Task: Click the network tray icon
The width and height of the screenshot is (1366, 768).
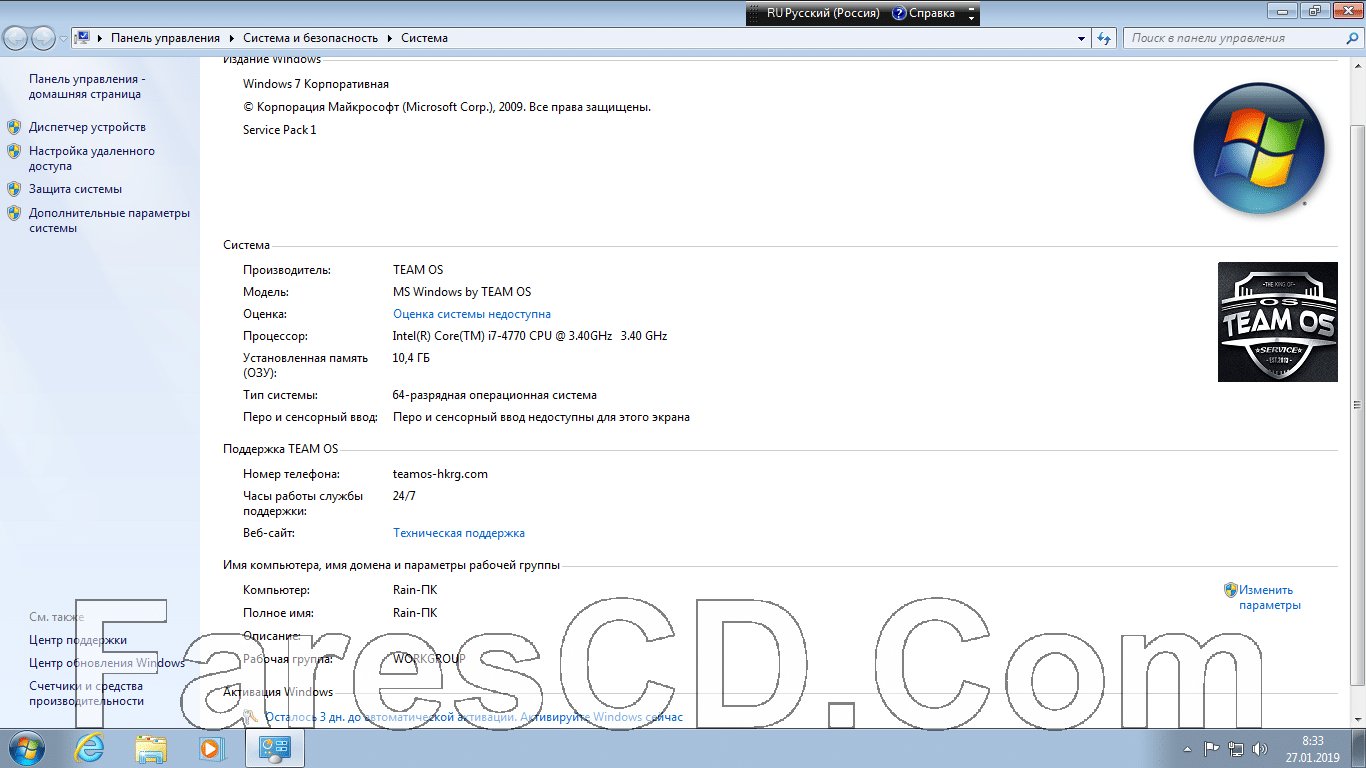Action: click(x=1237, y=748)
